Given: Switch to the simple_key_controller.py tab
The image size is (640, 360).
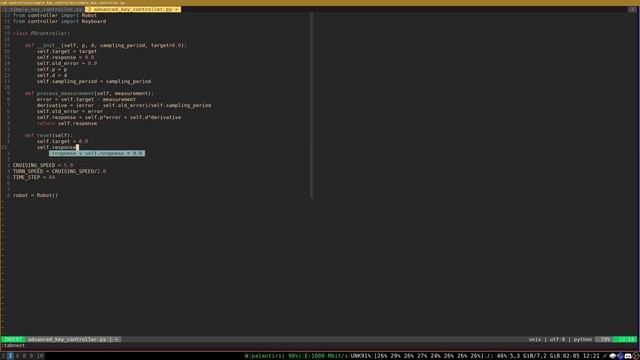Looking at the screenshot, I should (43, 9).
